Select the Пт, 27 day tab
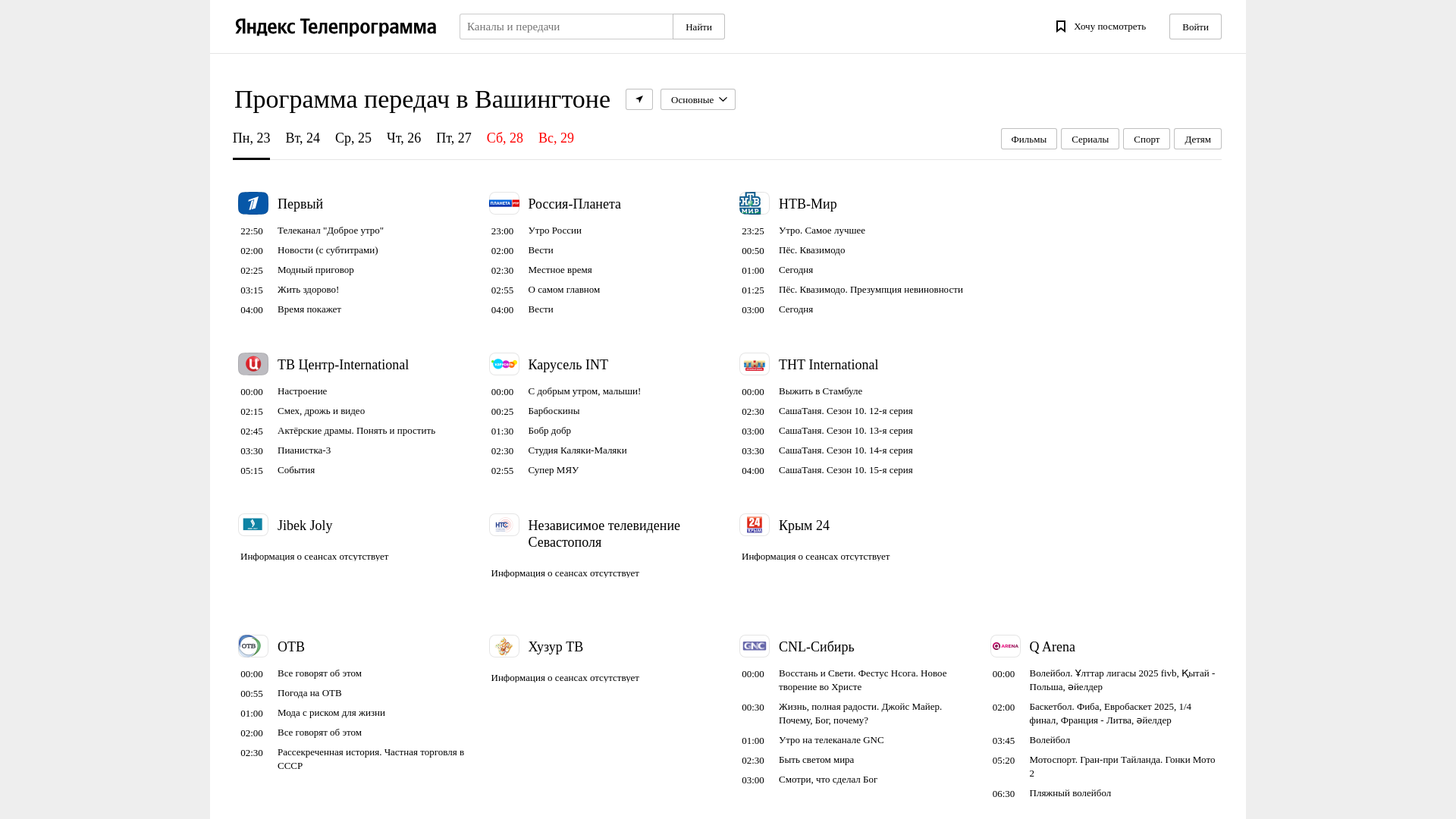 tap(453, 138)
